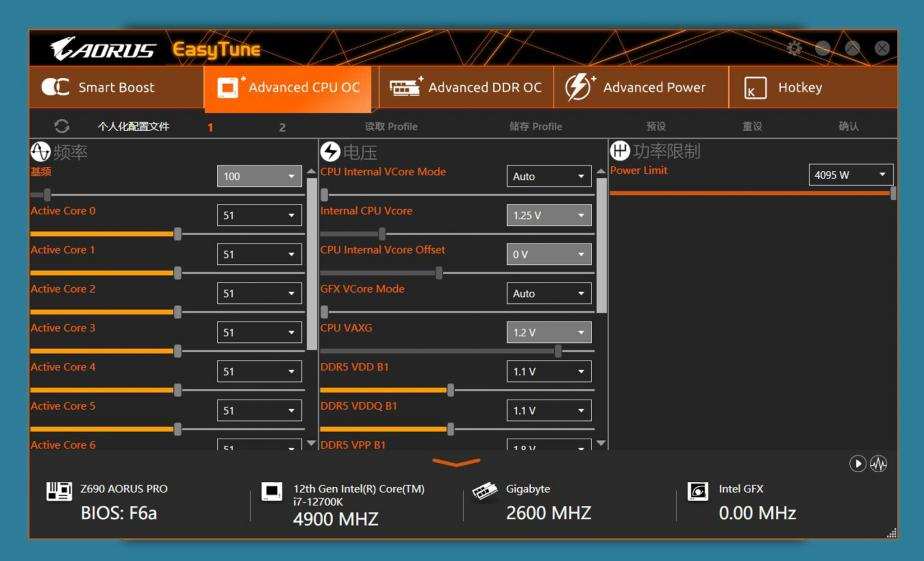The width and height of the screenshot is (924, 561).
Task: Open the 基频 base clock dropdown
Action: (x=259, y=176)
